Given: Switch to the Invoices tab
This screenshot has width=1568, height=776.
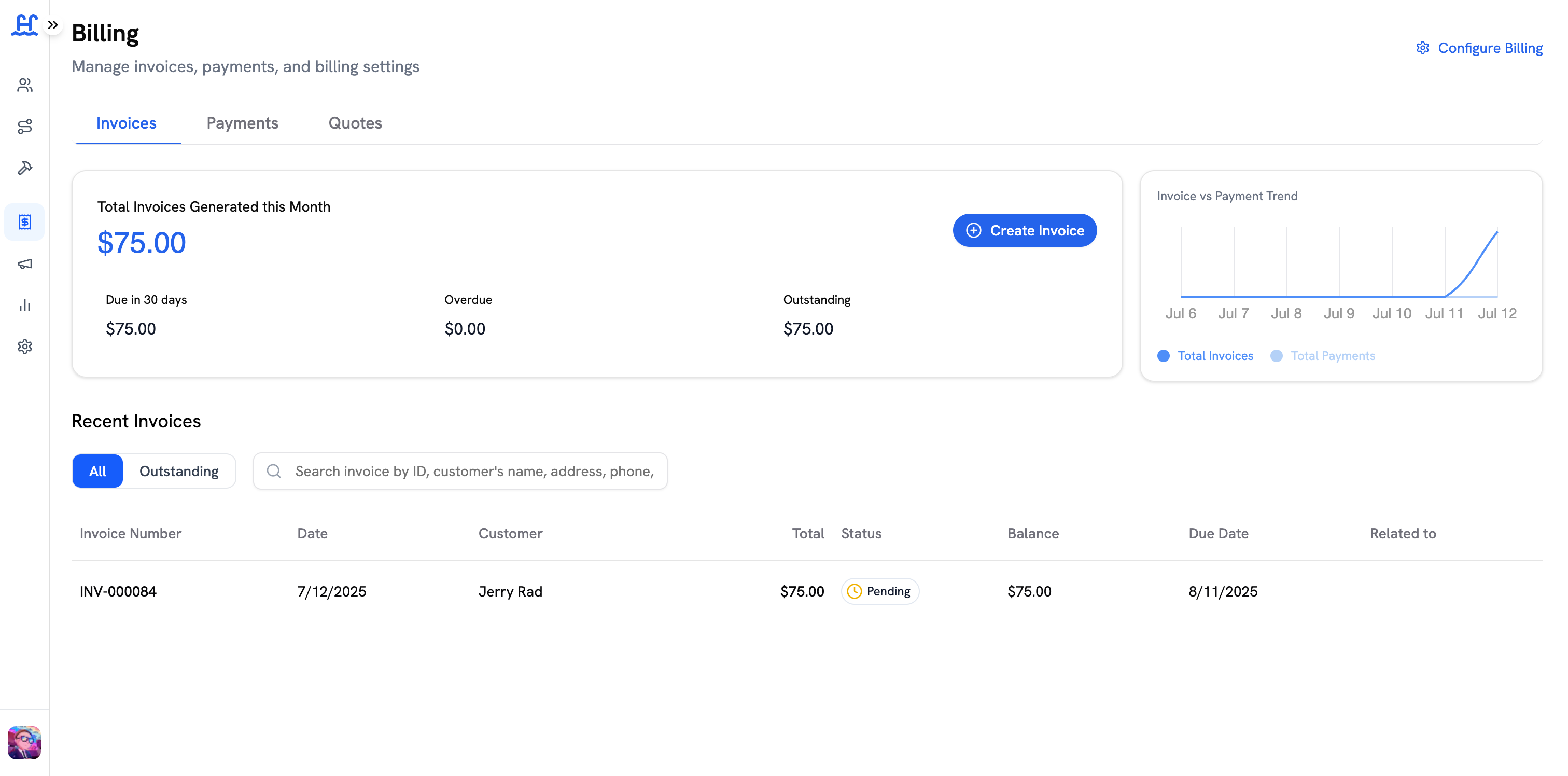Looking at the screenshot, I should pyautogui.click(x=127, y=123).
